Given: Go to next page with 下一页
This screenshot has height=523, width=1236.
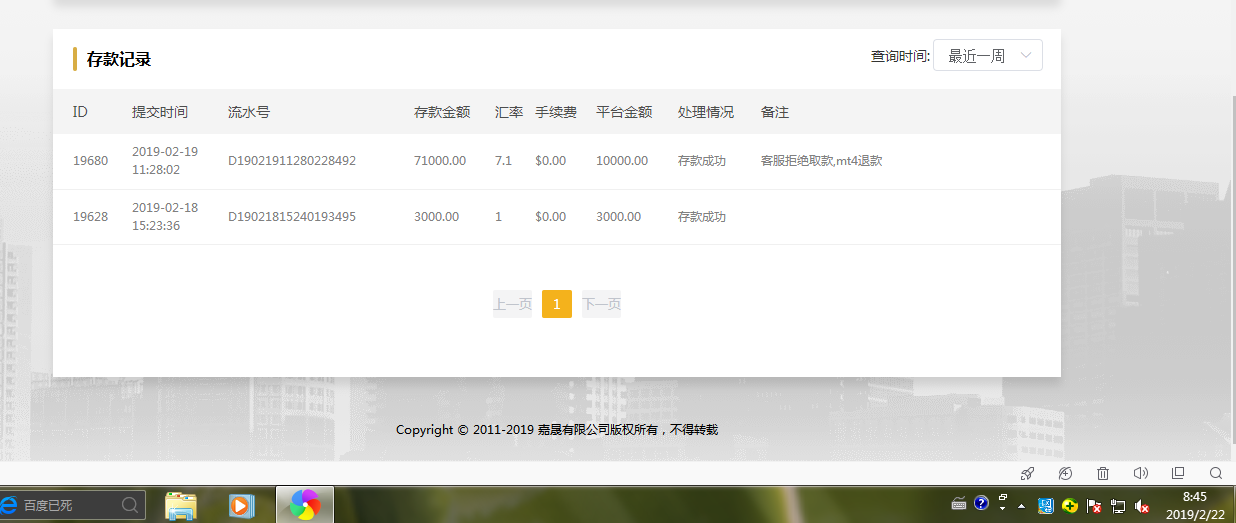Looking at the screenshot, I should 601,304.
